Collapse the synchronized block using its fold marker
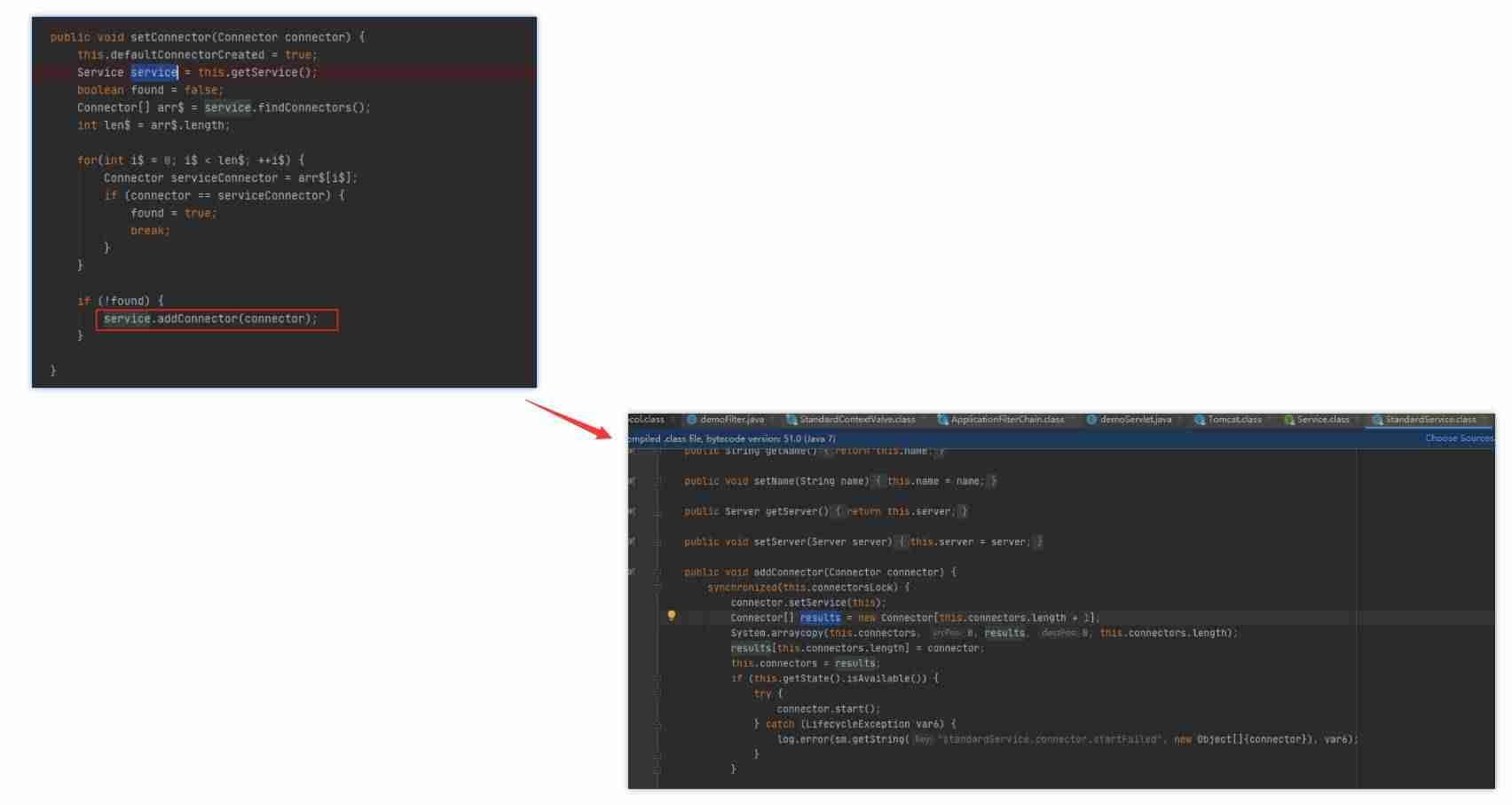Screen dimensions: 1512x805 tap(658, 587)
